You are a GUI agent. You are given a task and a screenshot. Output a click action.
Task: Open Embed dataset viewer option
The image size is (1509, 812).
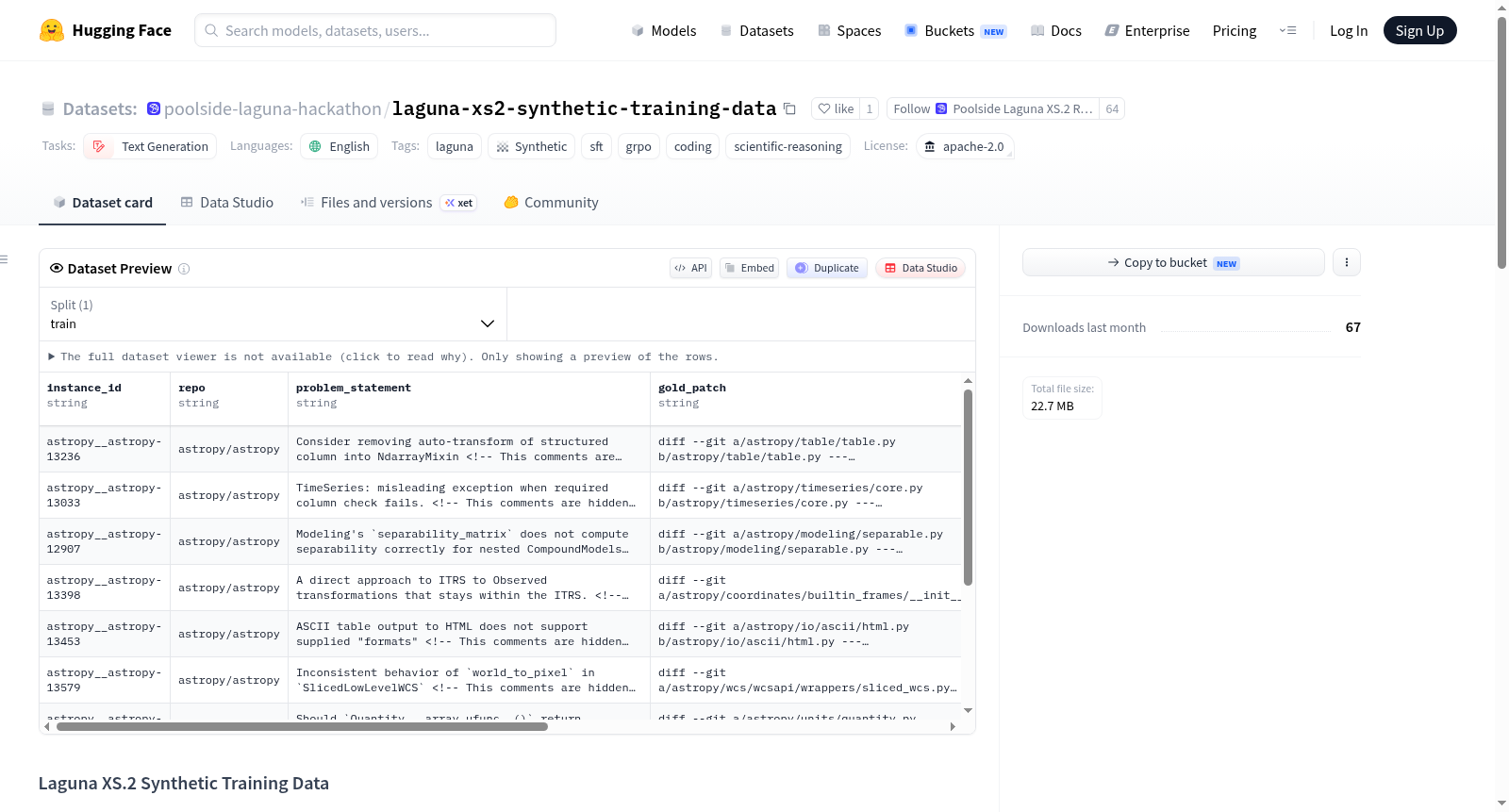[750, 268]
